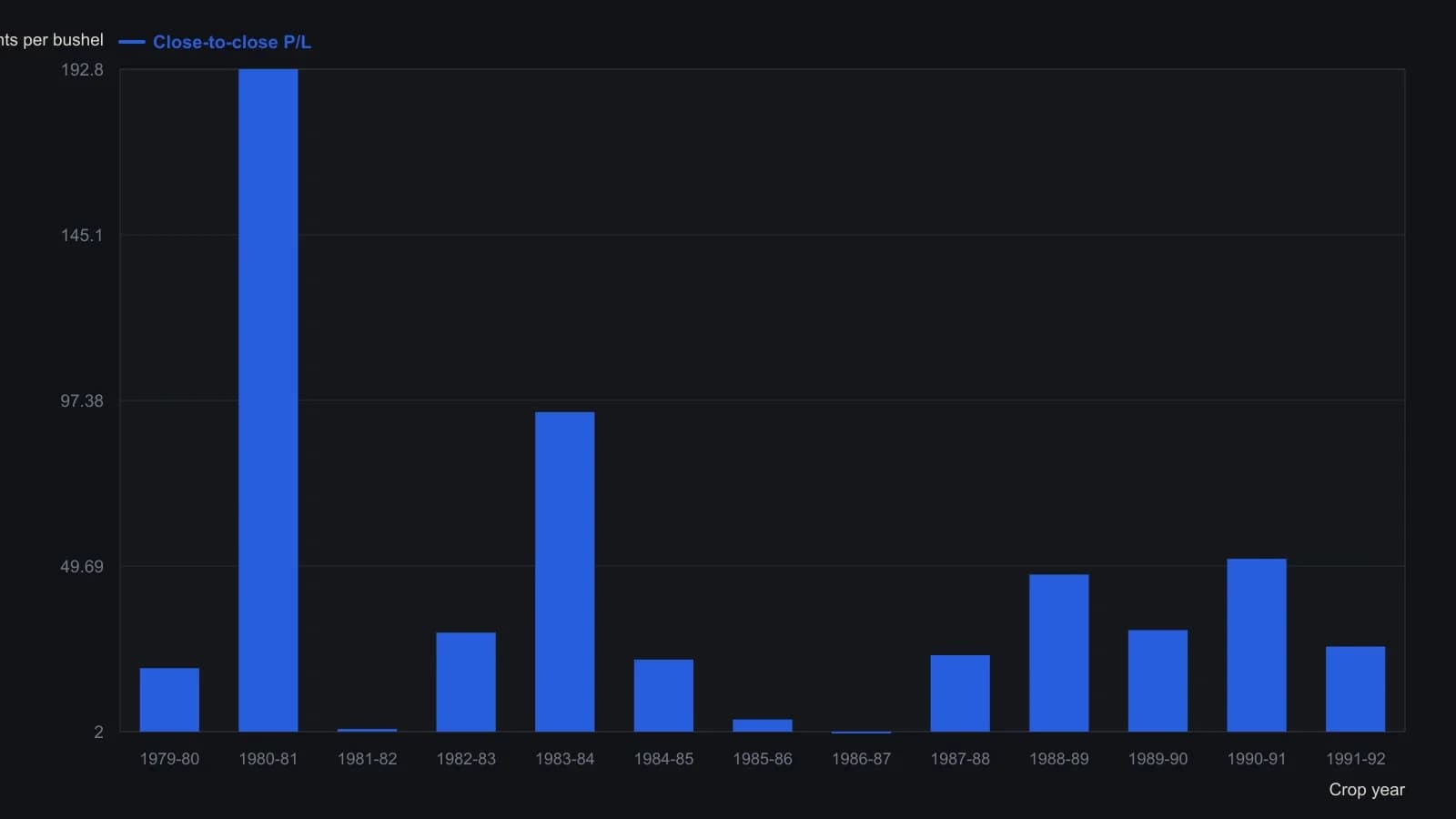Select the 1980-81 crop year bar
Viewport: 1456px width, 819px height.
(268, 400)
